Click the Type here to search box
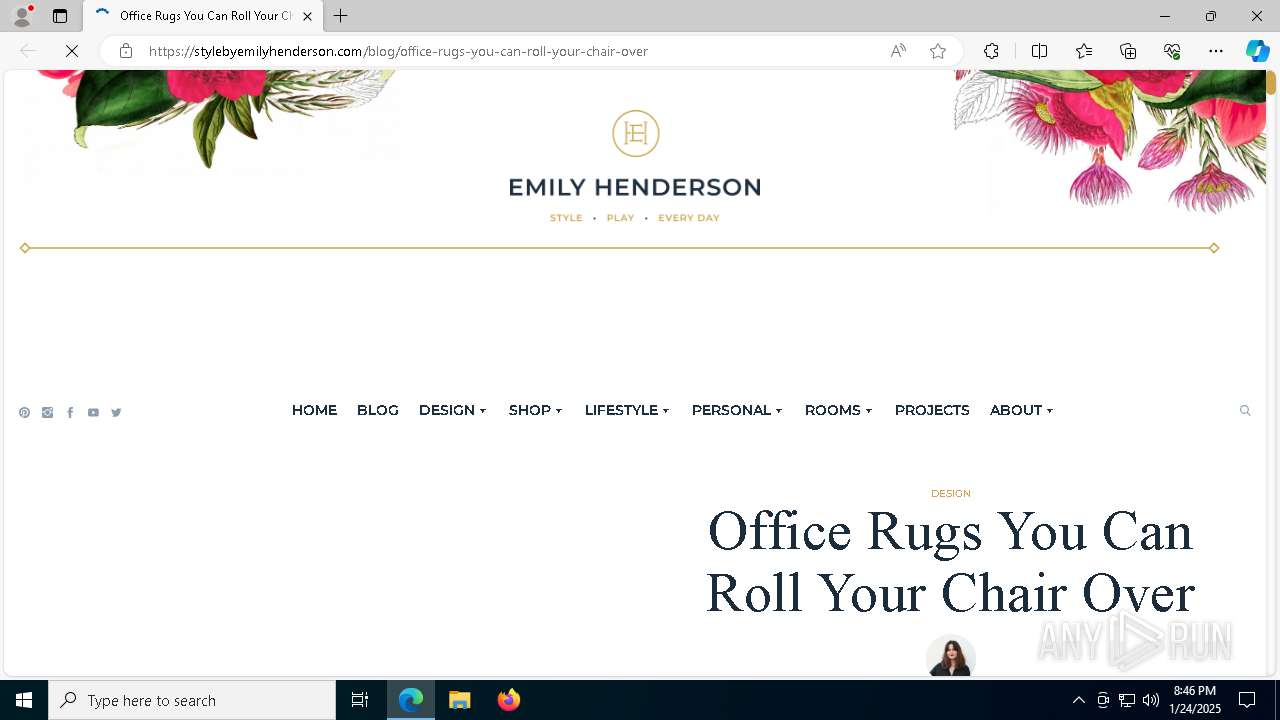 pyautogui.click(x=192, y=700)
